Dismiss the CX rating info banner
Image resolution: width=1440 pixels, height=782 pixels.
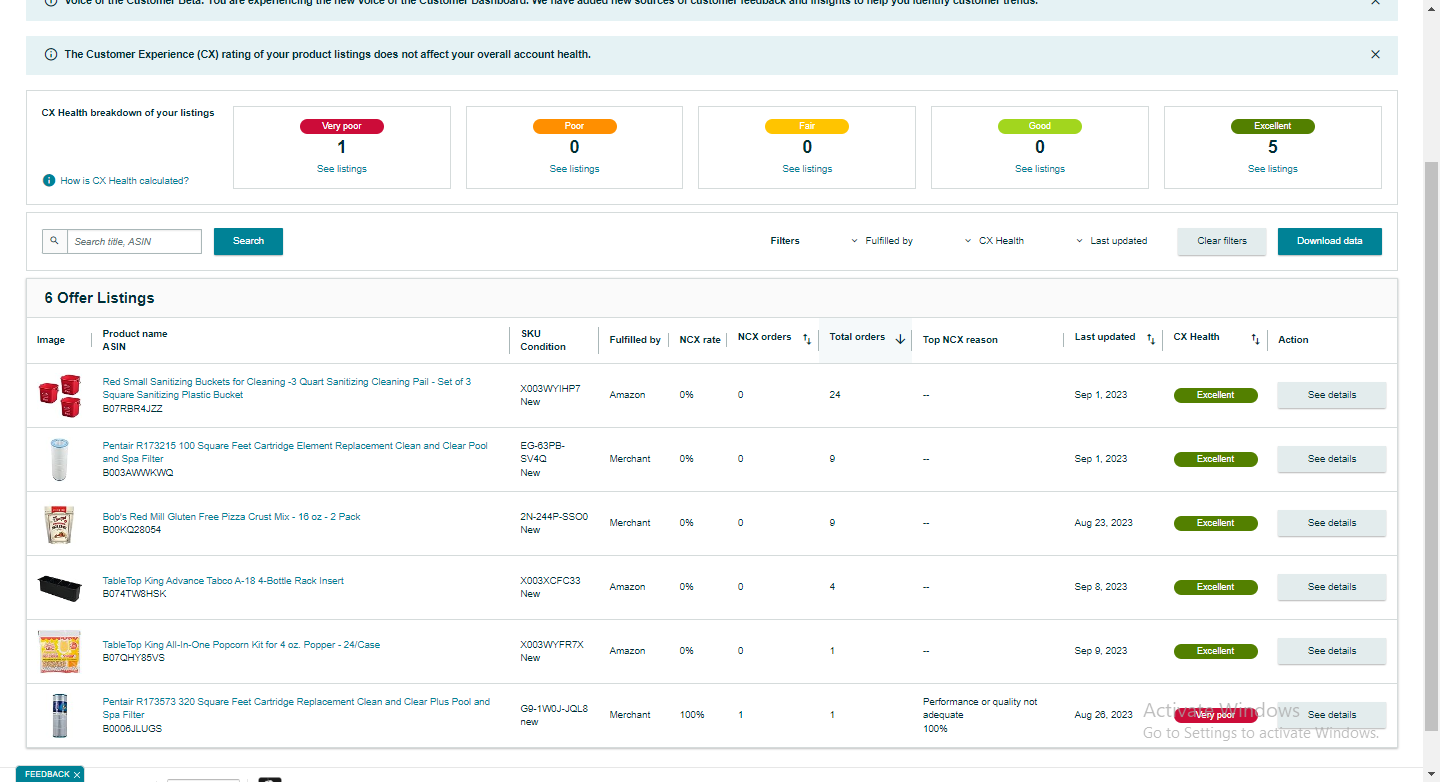pos(1375,55)
